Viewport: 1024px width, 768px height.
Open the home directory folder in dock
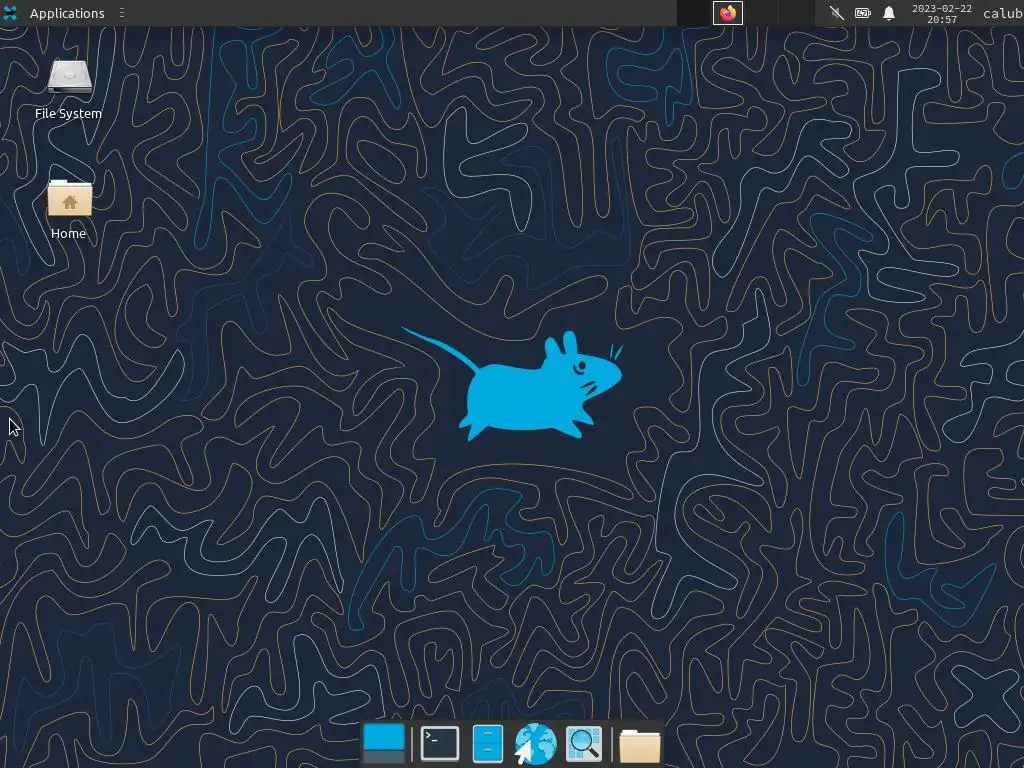(x=639, y=744)
